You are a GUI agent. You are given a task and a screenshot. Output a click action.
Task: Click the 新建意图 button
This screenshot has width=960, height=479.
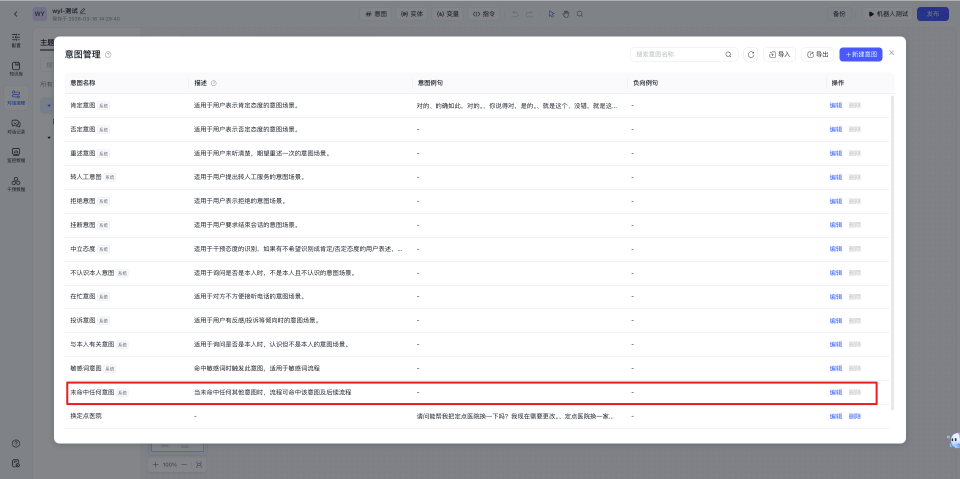(860, 54)
